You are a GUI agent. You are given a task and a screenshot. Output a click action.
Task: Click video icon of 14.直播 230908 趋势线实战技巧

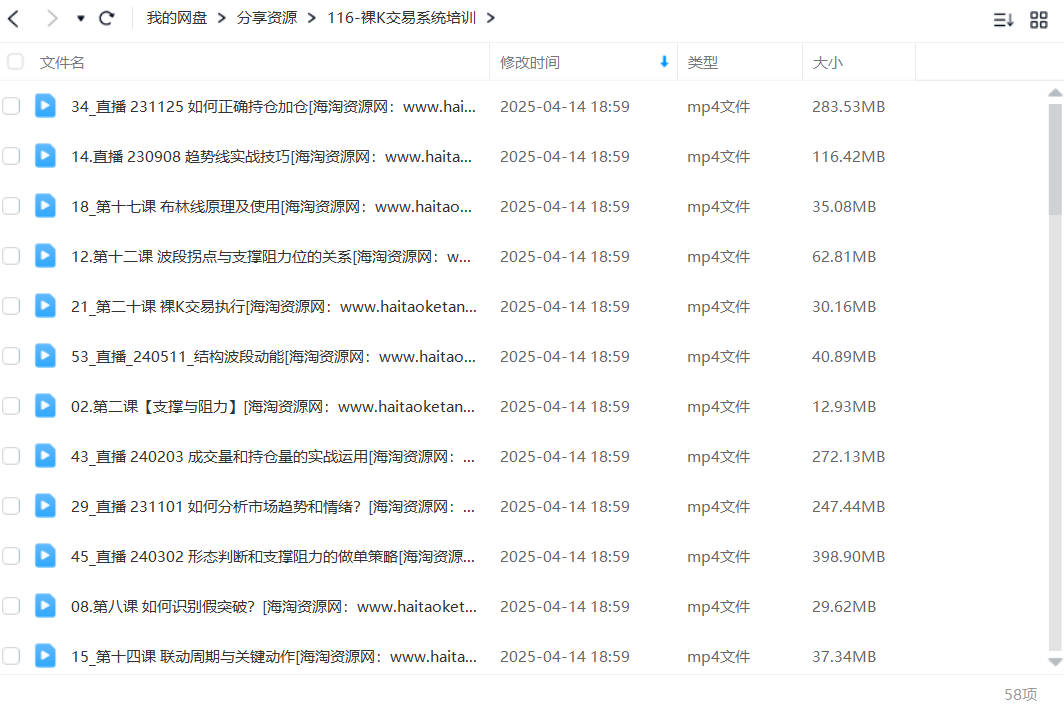point(45,156)
